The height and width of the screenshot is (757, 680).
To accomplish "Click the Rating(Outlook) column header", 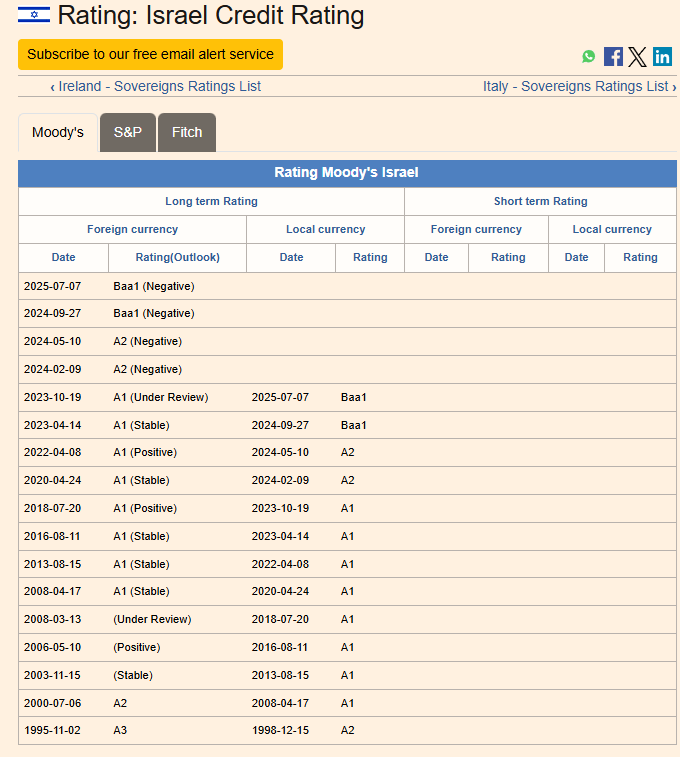I will click(x=178, y=257).
